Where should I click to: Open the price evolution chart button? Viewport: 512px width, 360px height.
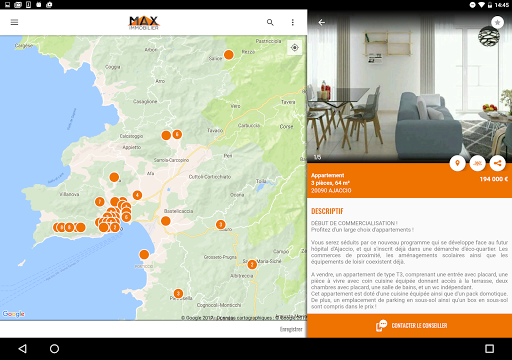[477, 163]
